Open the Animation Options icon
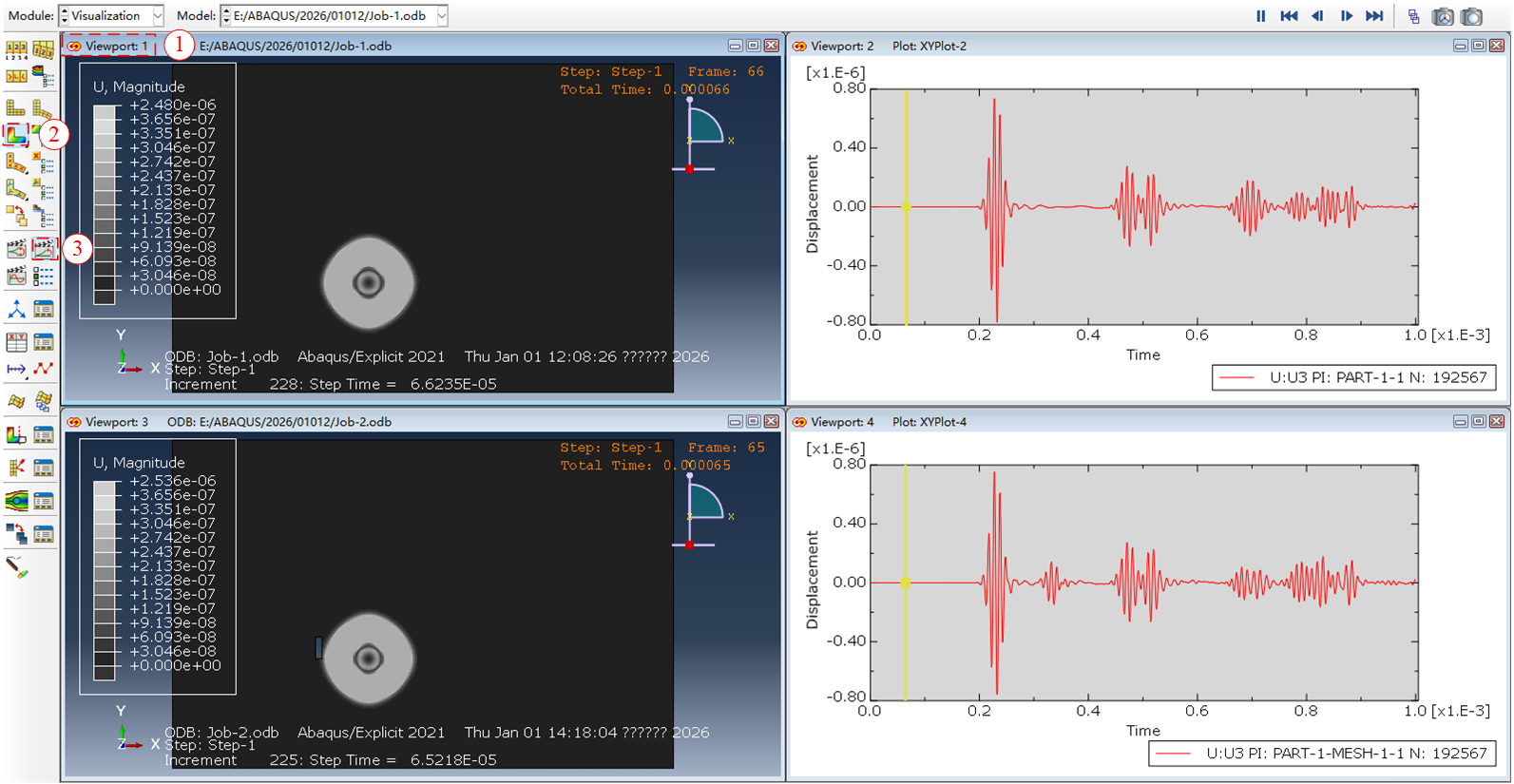The width and height of the screenshot is (1514, 784). pyautogui.click(x=44, y=275)
